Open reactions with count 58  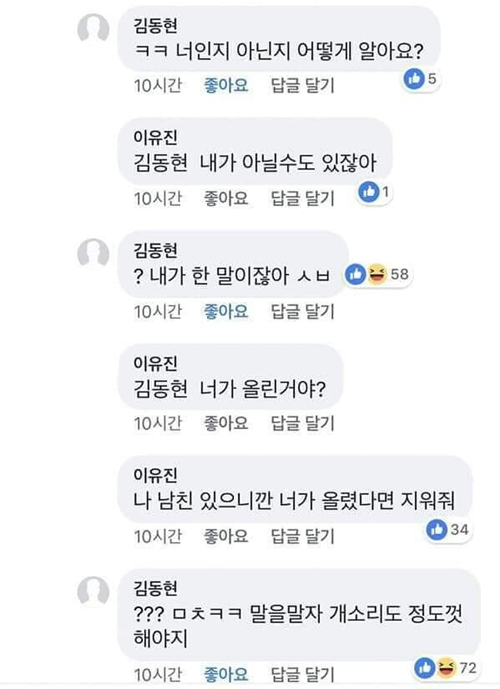[379, 274]
